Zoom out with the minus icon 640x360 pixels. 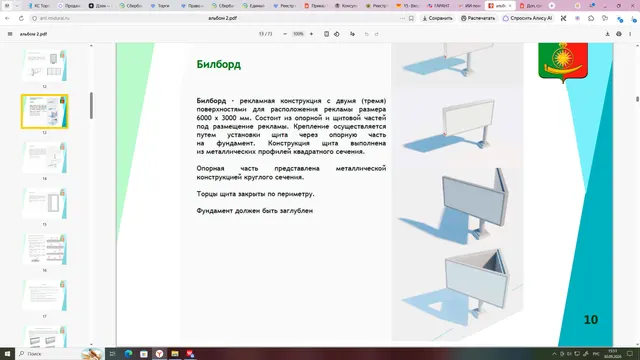[285, 34]
